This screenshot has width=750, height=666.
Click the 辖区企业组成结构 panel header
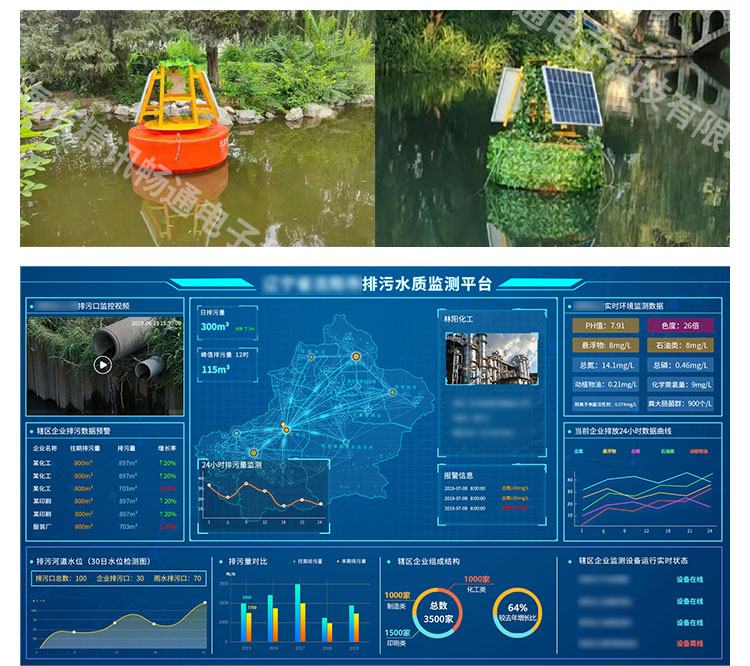coord(429,561)
